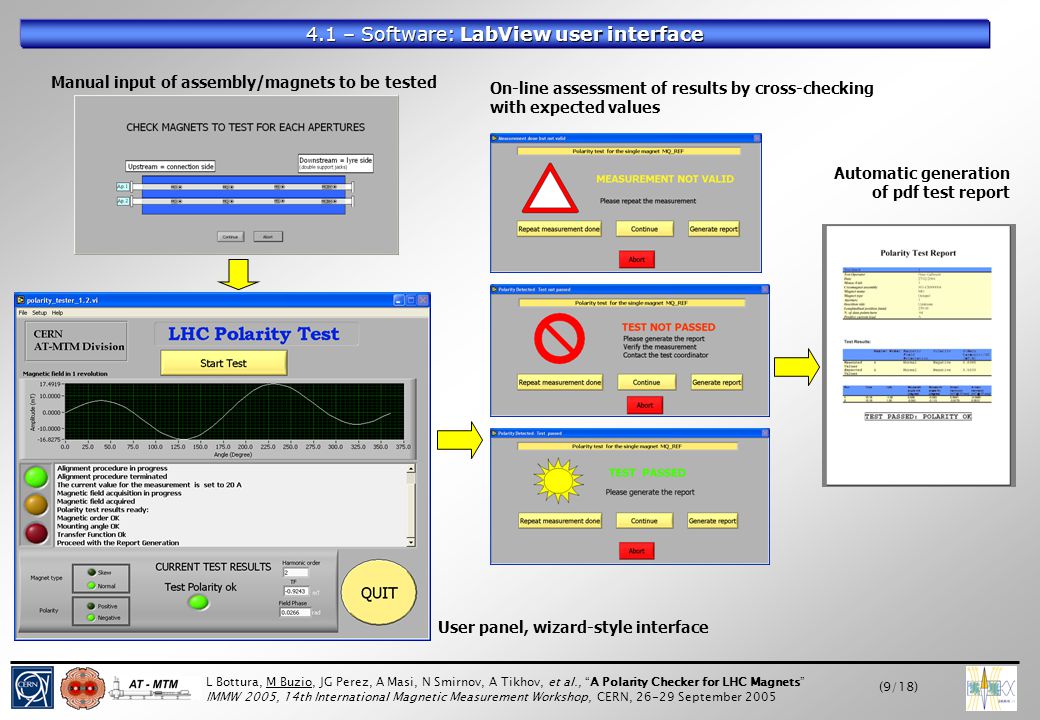Viewport: 1040px width, 720px height.
Task: Click the dark red status LED beside the log
Action: pyautogui.click(x=36, y=532)
